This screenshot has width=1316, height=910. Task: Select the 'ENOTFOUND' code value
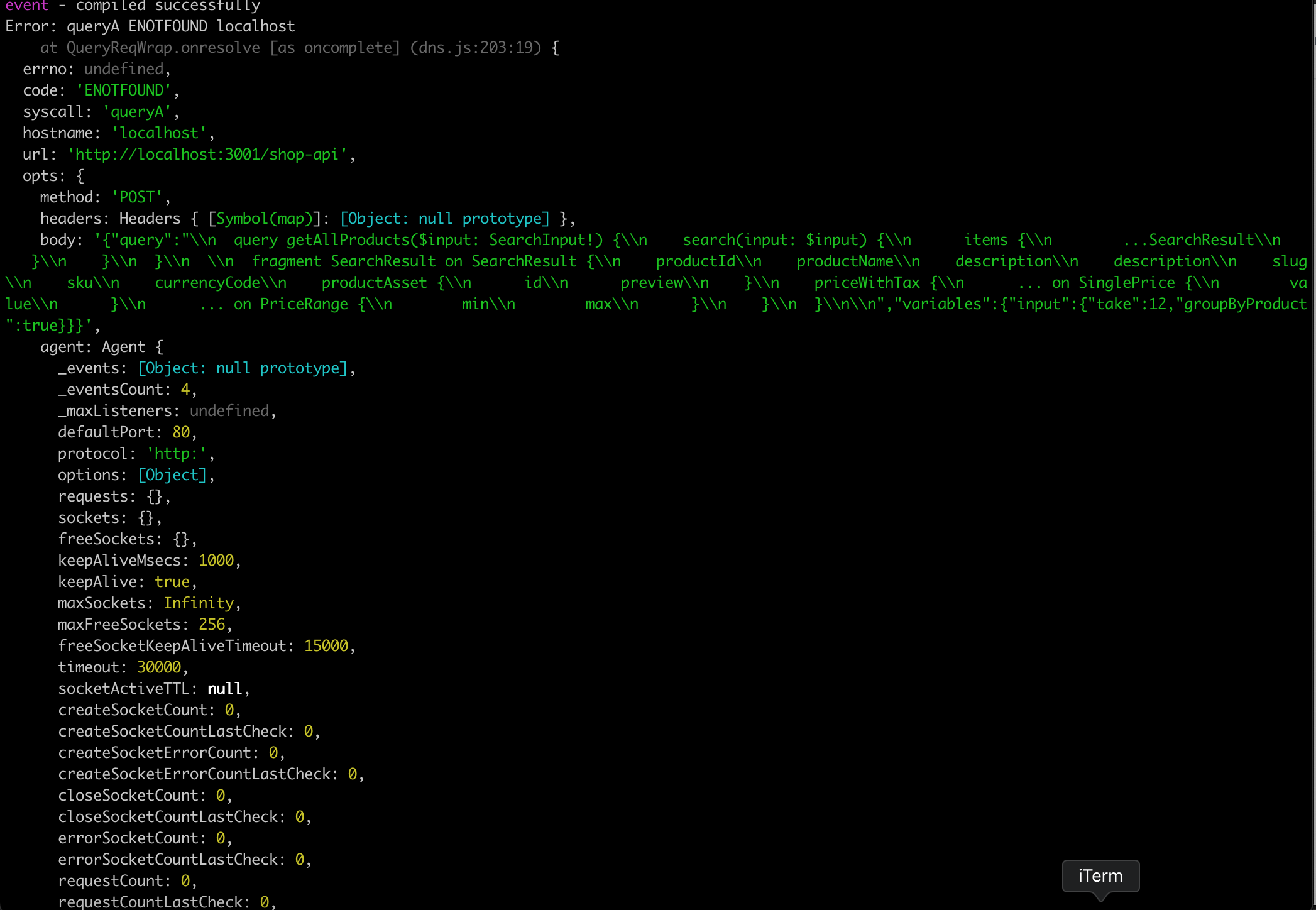(x=124, y=90)
